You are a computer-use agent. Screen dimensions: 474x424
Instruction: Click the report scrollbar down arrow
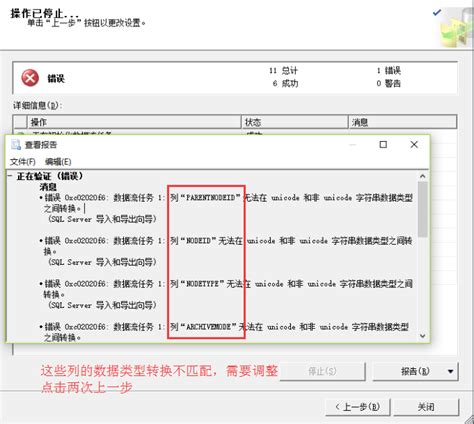point(423,336)
